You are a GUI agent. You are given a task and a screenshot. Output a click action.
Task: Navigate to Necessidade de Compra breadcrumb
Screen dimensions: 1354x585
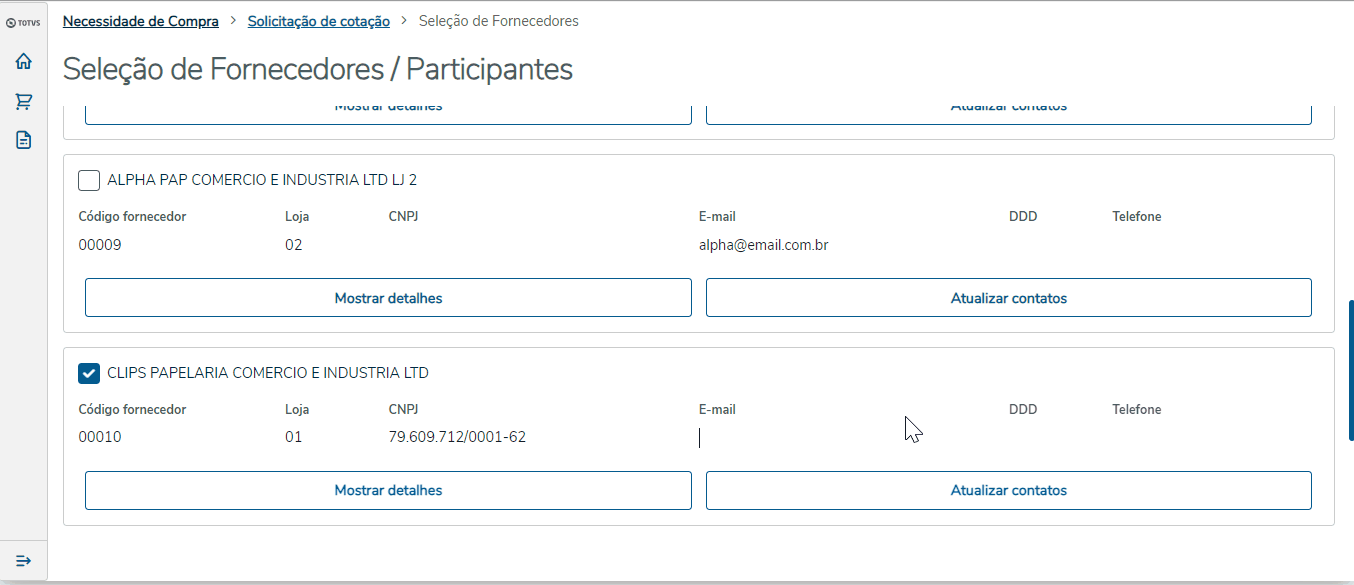(x=141, y=21)
